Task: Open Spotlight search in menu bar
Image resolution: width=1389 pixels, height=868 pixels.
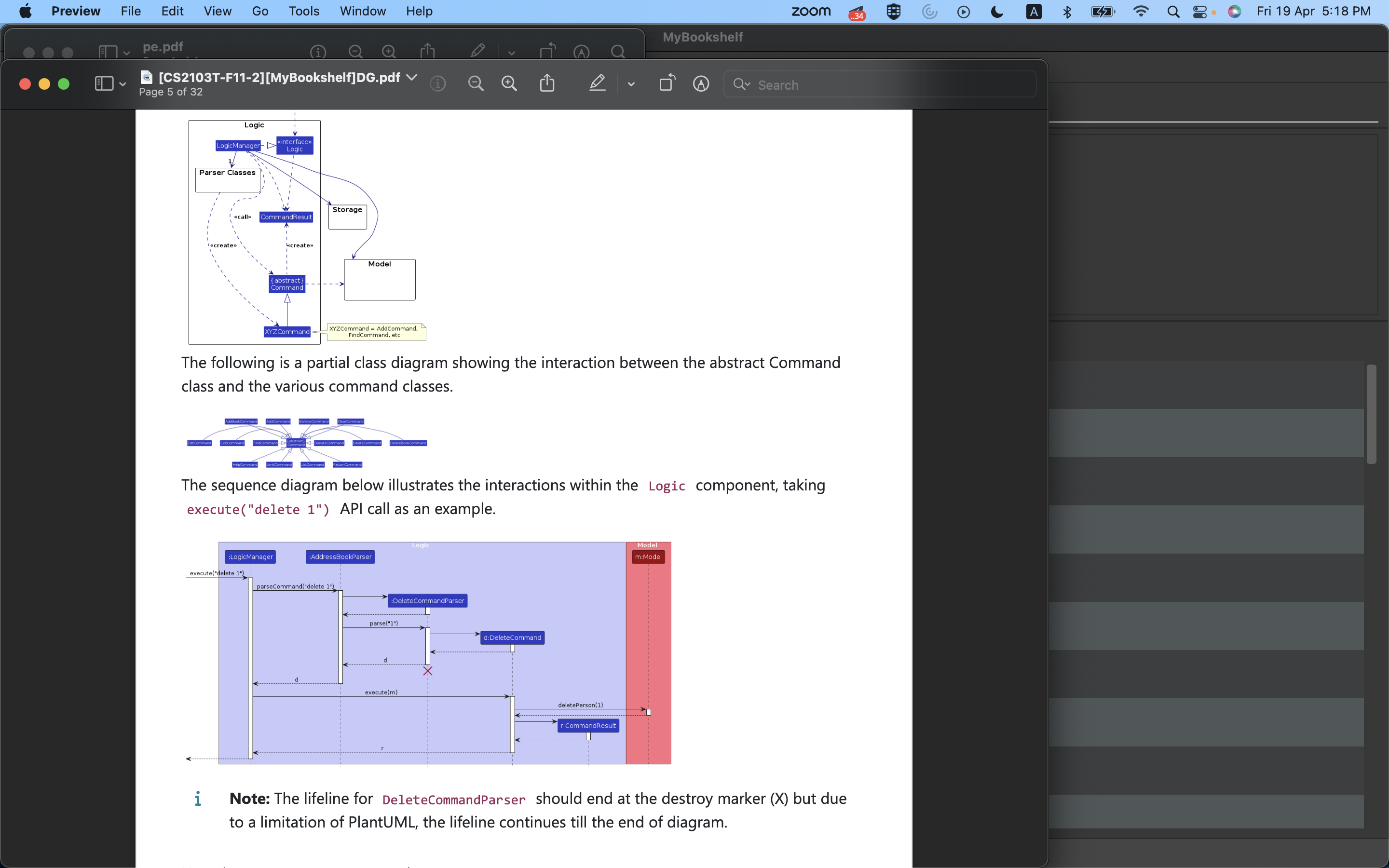Action: pos(1173,12)
